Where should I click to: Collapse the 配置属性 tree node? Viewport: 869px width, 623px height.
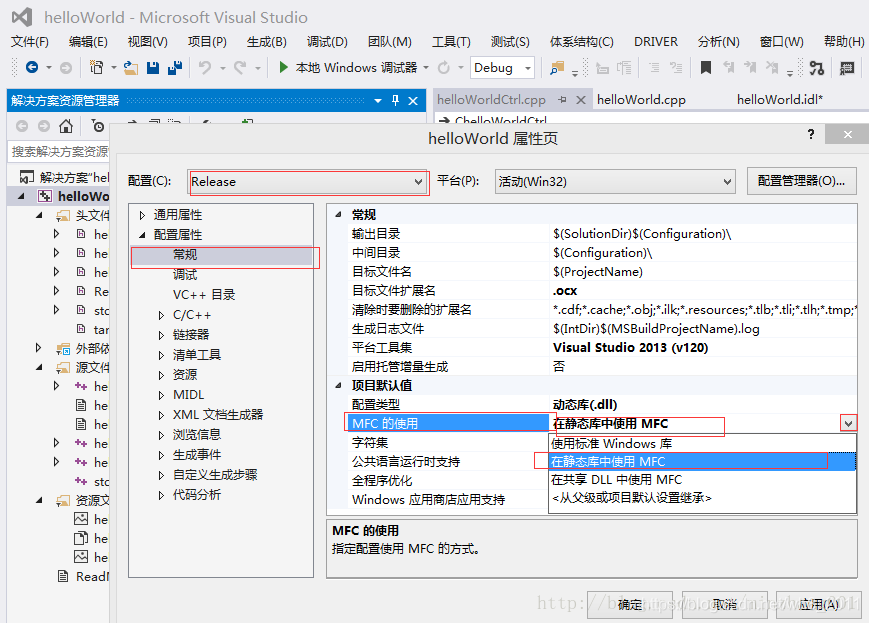142,235
